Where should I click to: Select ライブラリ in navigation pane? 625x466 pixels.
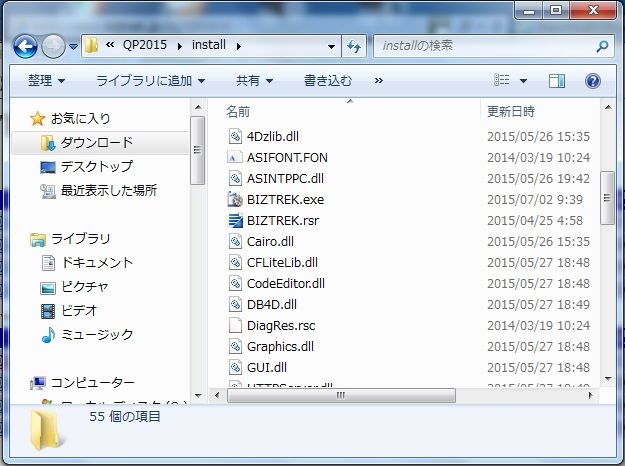point(81,239)
